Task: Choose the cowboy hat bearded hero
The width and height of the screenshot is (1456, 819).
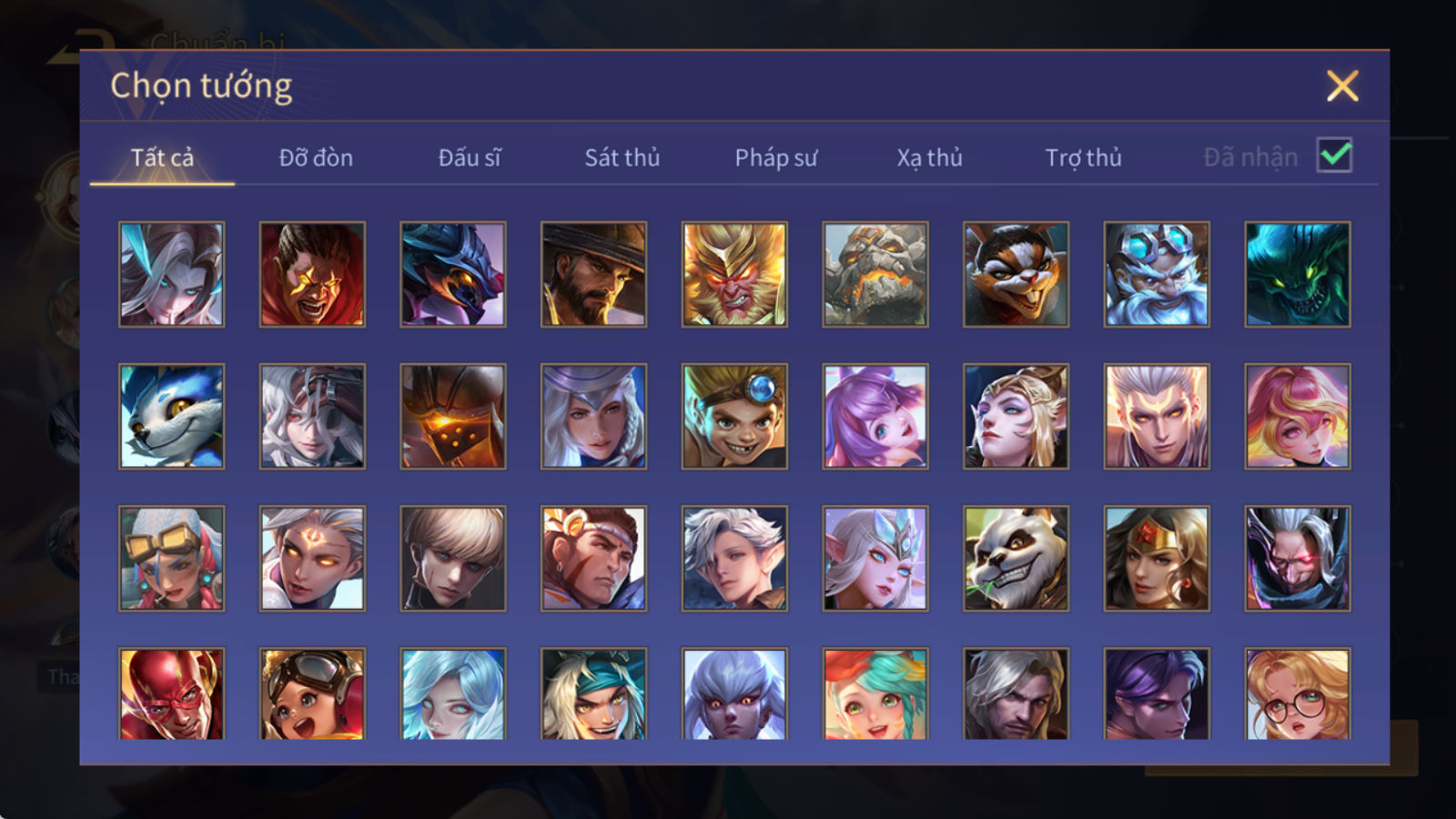Action: coord(593,274)
